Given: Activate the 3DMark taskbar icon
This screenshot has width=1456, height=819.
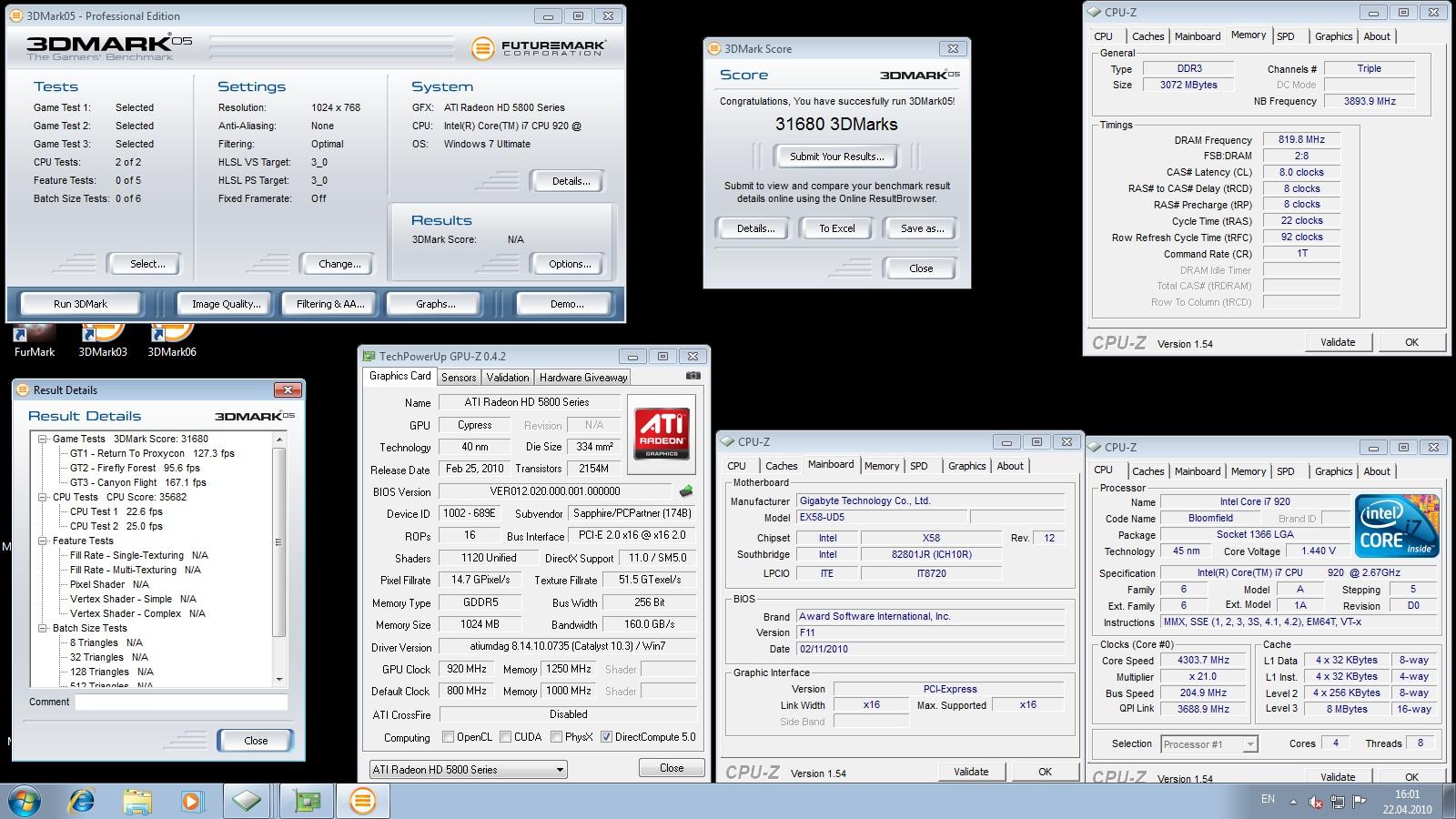Looking at the screenshot, I should point(363,801).
